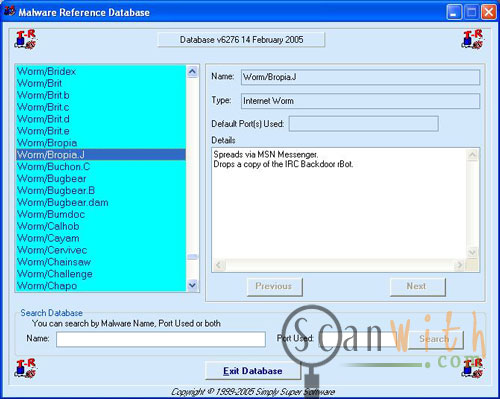Select the Worm/Bugbear entry
Screen dimensions: 500x399
click(101, 179)
